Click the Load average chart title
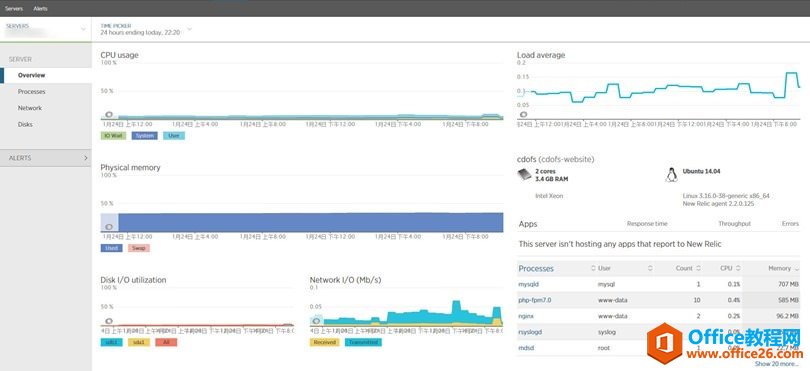The width and height of the screenshot is (810, 371). (x=541, y=55)
